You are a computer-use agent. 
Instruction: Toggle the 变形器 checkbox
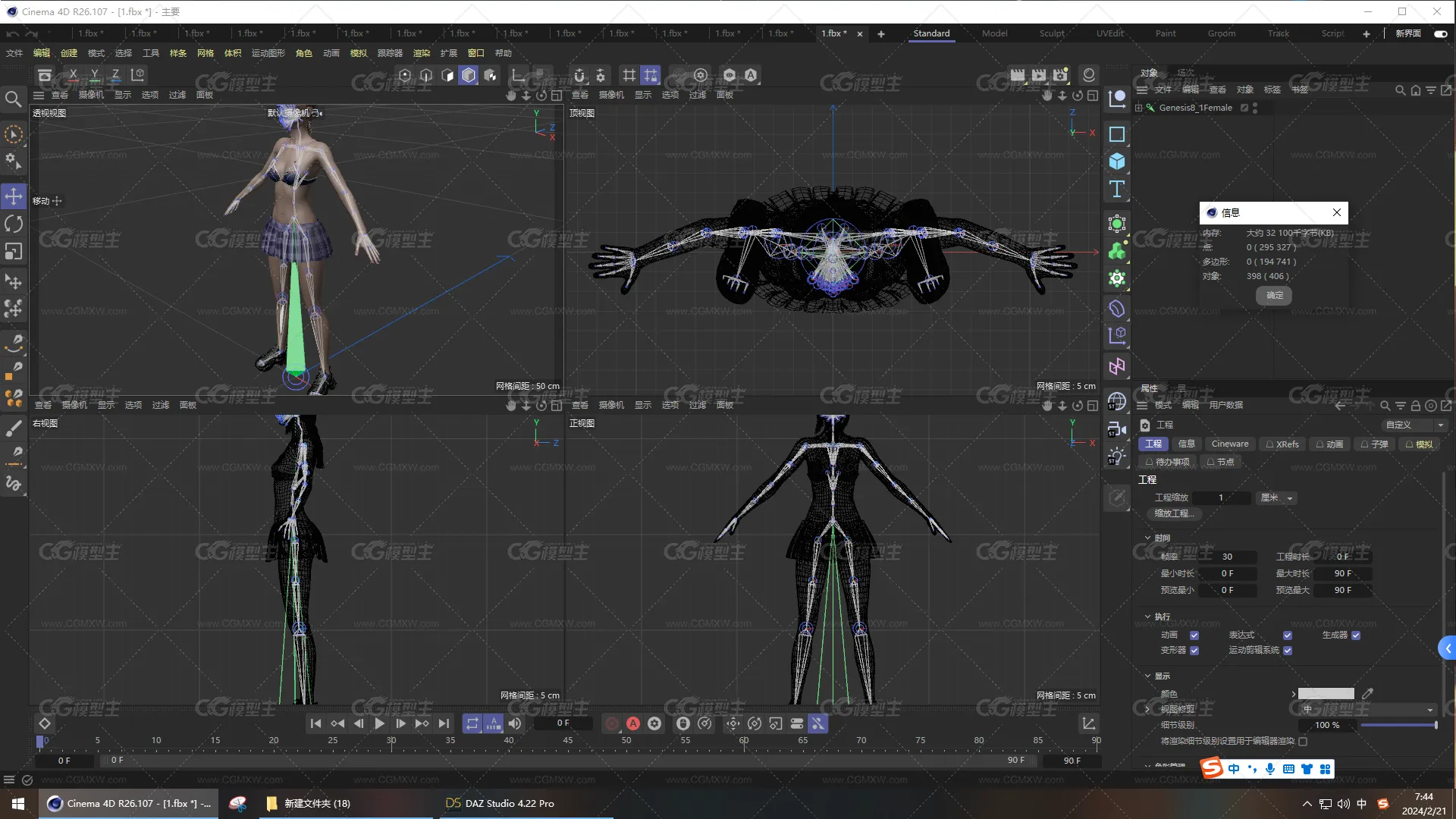click(x=1194, y=651)
